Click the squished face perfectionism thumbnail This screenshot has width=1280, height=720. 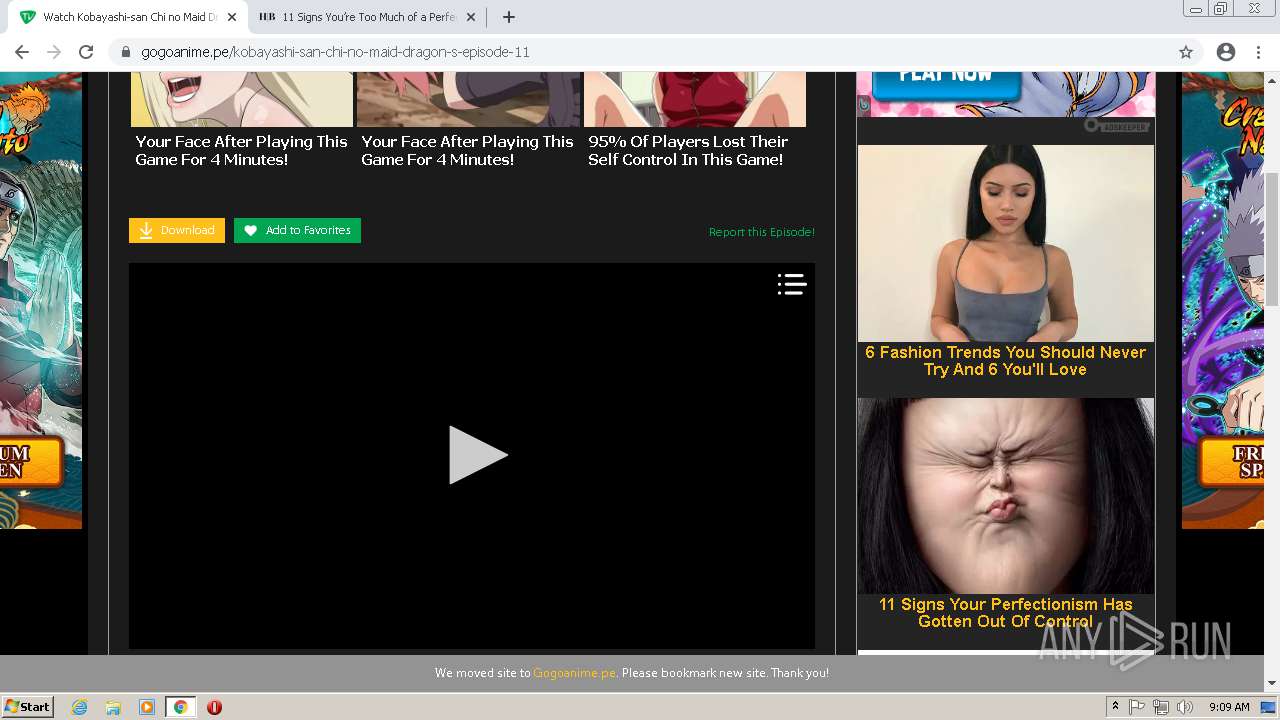tap(1006, 496)
